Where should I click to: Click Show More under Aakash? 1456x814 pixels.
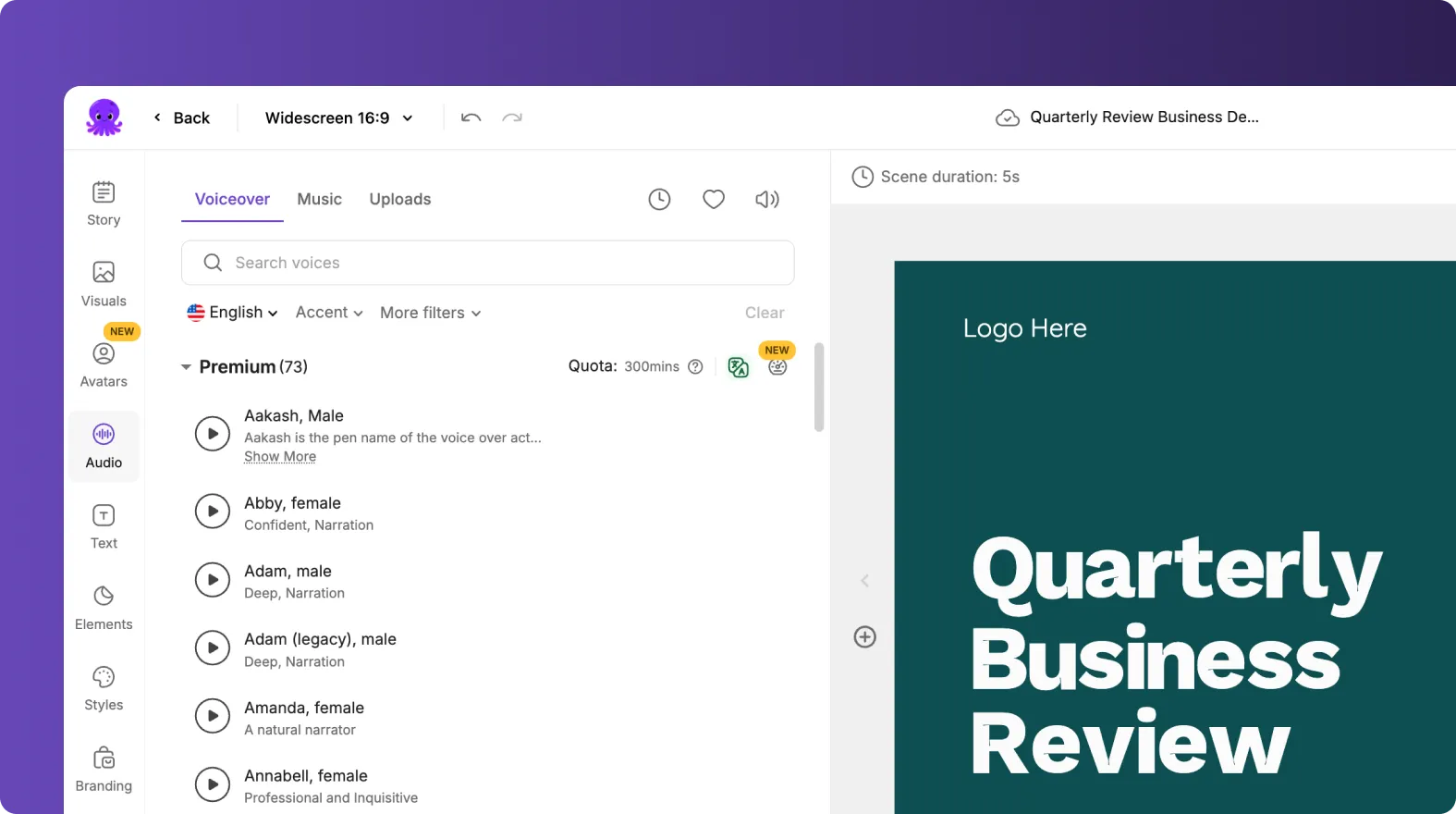tap(280, 457)
